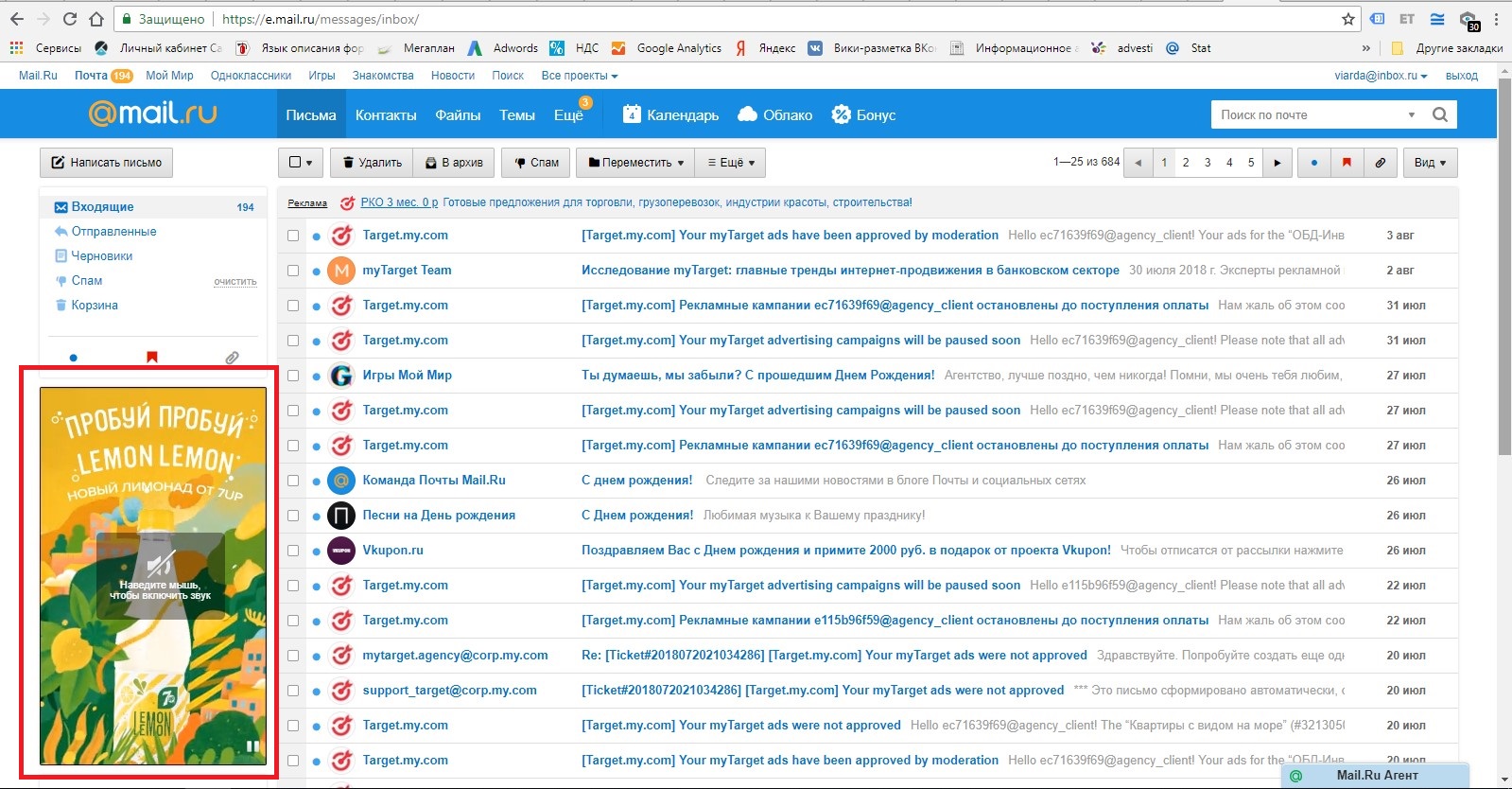The width and height of the screenshot is (1512, 789).
Task: Toggle unread dot on myTarget Team message
Action: coord(316,272)
